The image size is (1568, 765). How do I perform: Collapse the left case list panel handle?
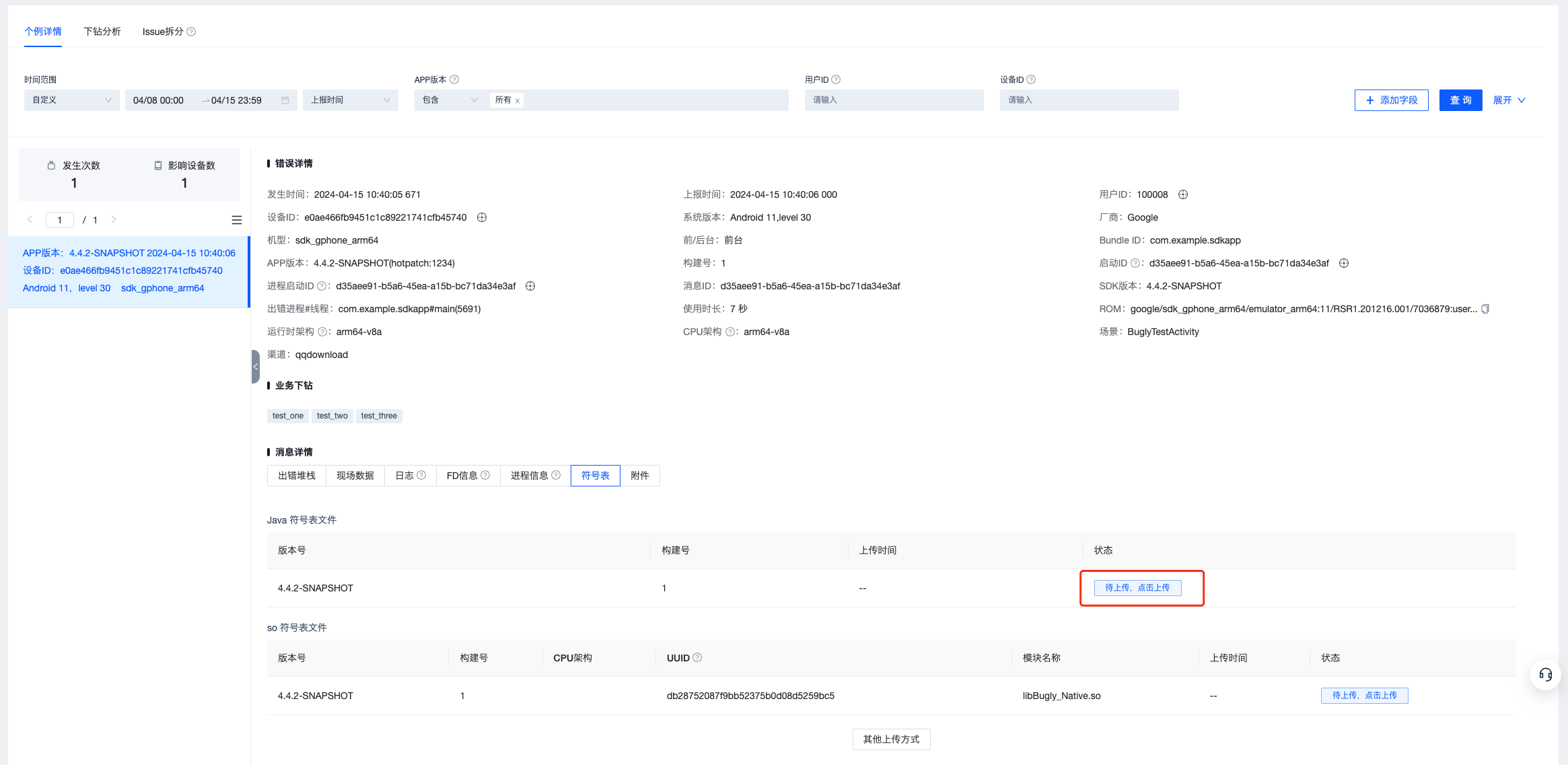click(x=256, y=367)
